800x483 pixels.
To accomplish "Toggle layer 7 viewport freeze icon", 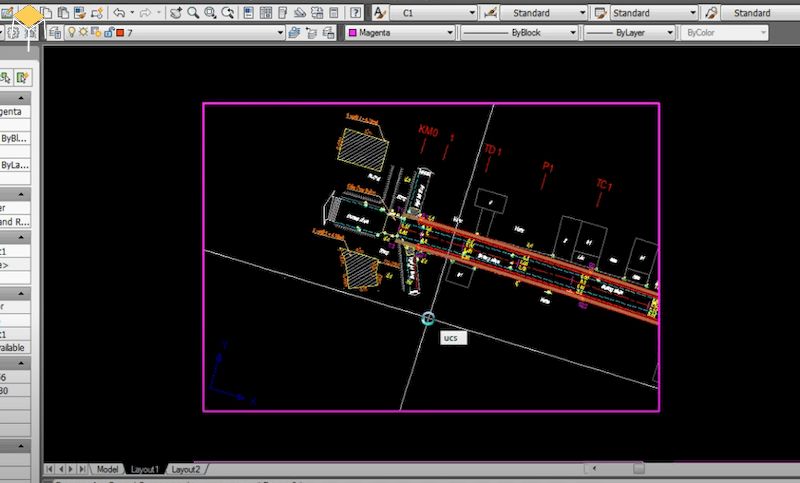I will point(96,32).
